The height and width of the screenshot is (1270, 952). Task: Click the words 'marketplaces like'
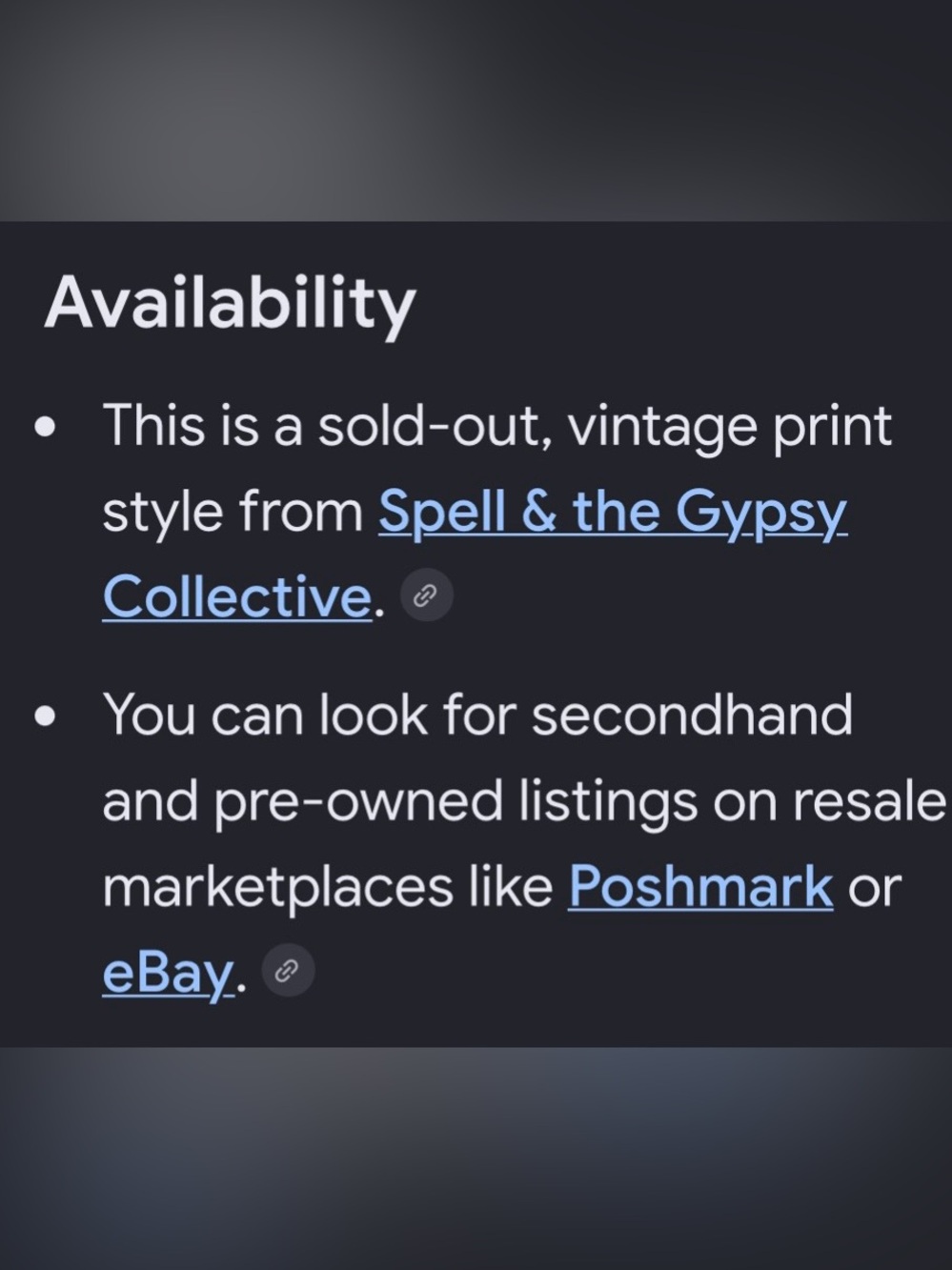point(327,887)
